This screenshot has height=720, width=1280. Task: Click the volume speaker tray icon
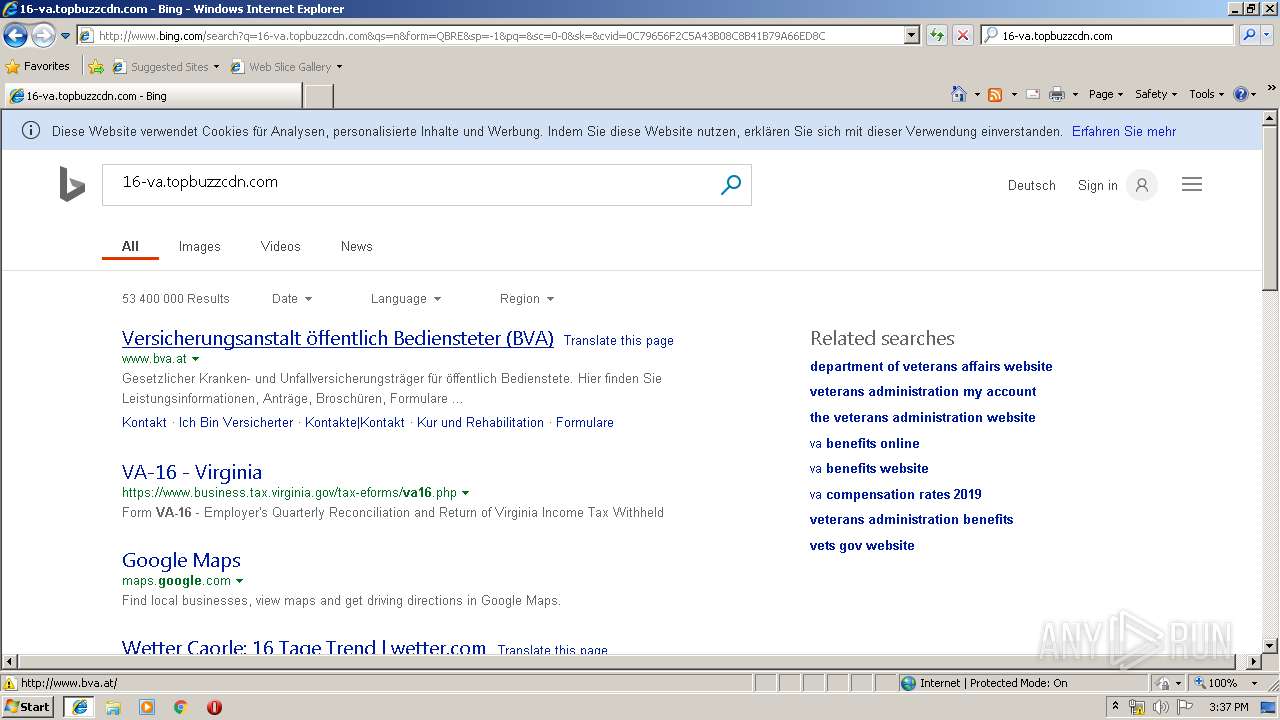pyautogui.click(x=1161, y=707)
